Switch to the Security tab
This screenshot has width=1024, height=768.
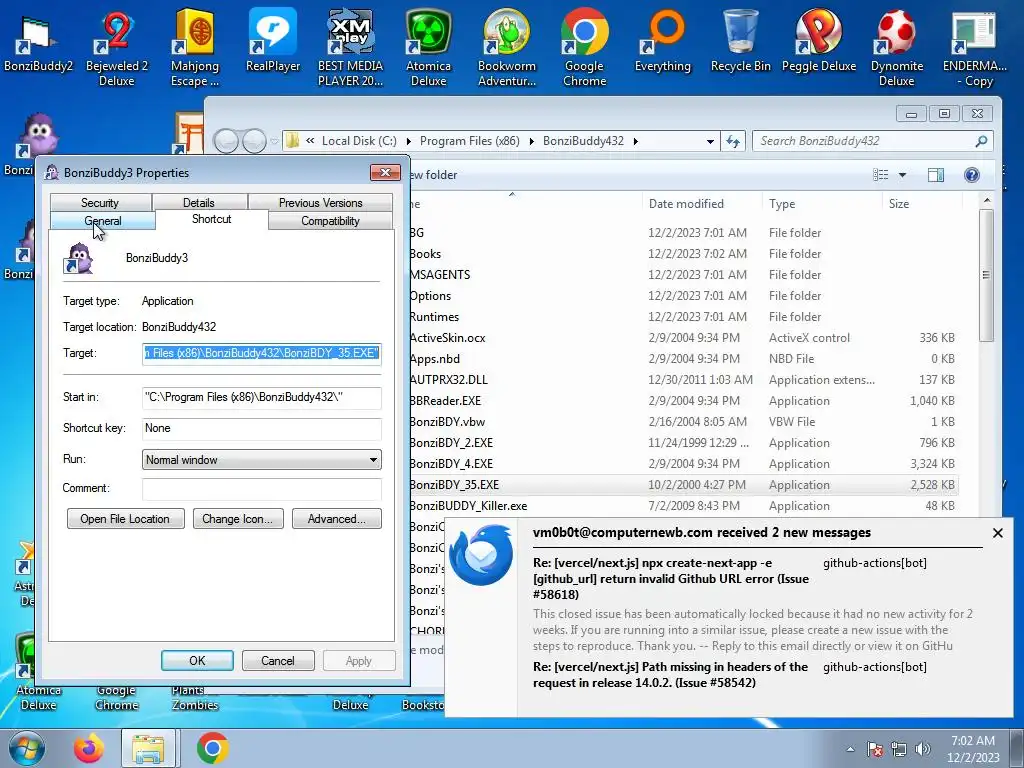point(101,202)
